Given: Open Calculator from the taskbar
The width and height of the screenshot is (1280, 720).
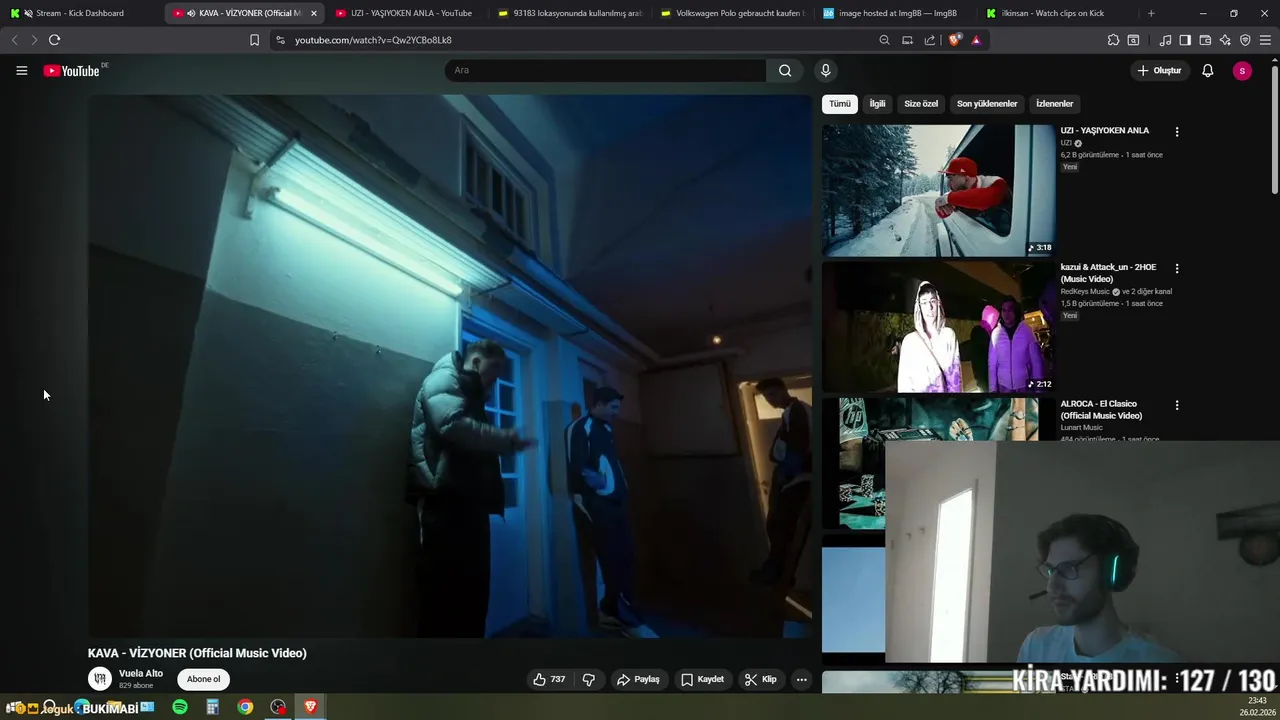Looking at the screenshot, I should tap(212, 707).
